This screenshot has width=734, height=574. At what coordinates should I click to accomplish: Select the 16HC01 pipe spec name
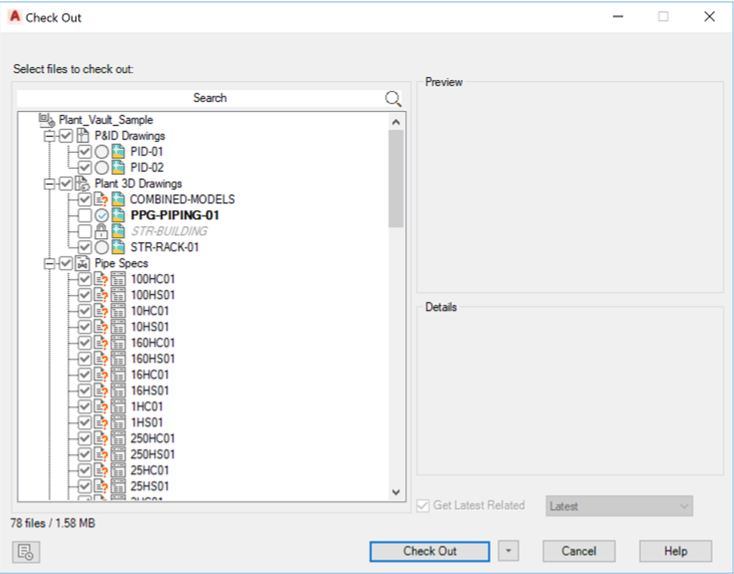(x=149, y=375)
